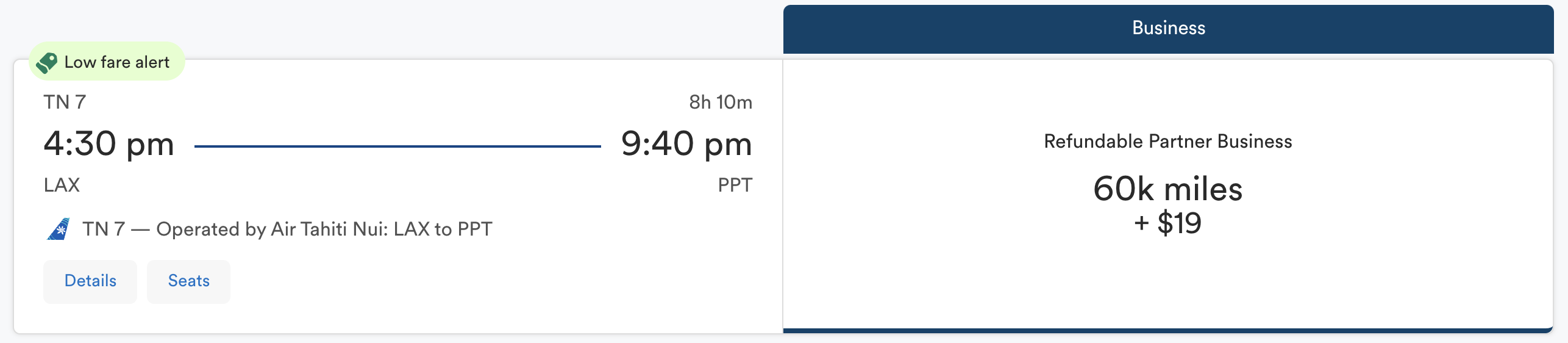The height and width of the screenshot is (343, 1568).
Task: Open the flight Details button
Action: coord(90,281)
